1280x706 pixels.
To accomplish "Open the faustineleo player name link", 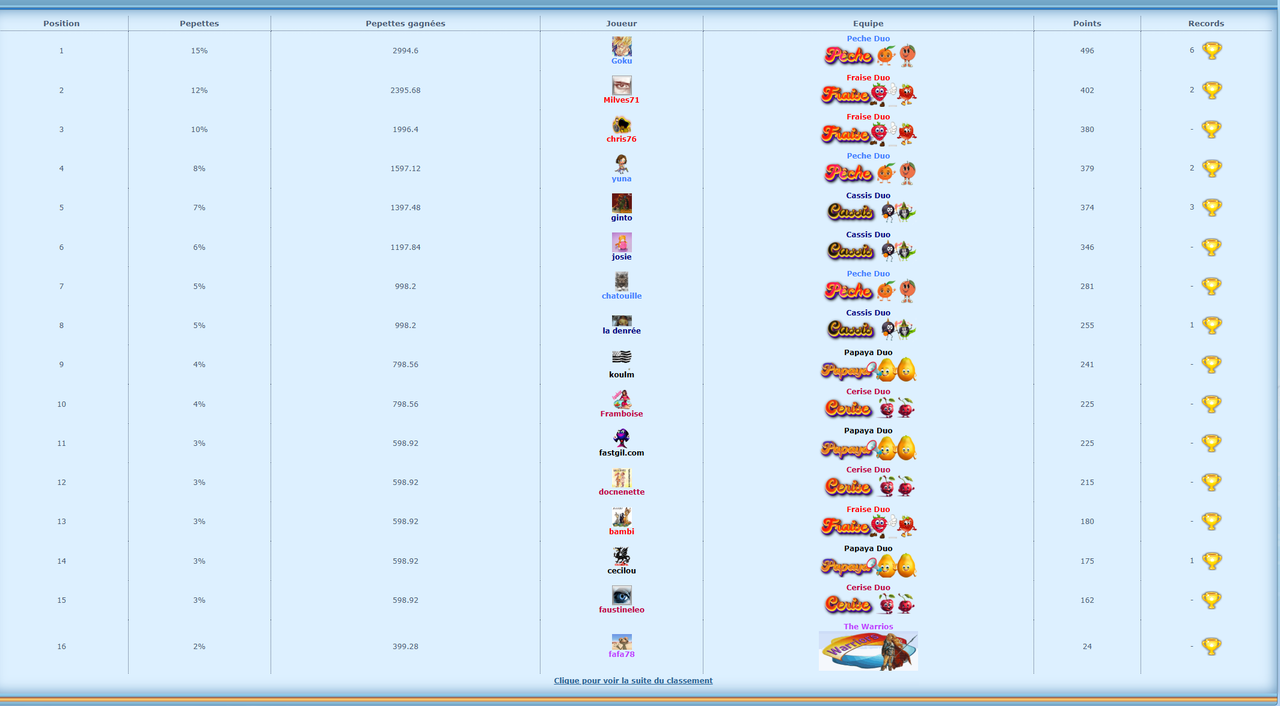I will pyautogui.click(x=621, y=610).
